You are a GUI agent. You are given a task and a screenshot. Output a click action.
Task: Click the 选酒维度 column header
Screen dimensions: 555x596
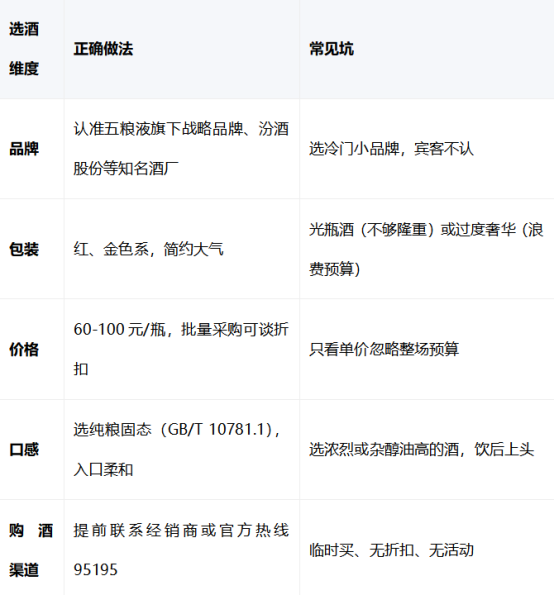24,49
